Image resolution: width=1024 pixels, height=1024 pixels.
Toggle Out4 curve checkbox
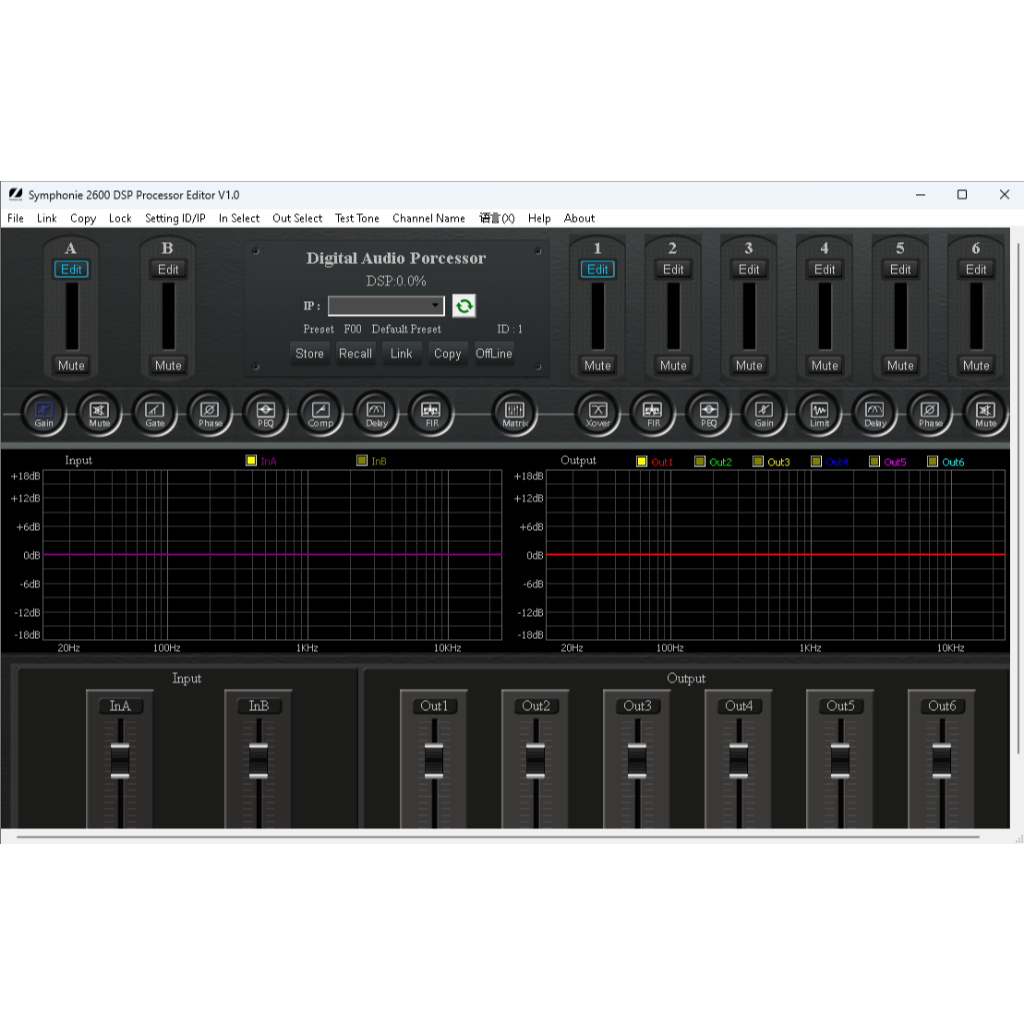point(816,462)
